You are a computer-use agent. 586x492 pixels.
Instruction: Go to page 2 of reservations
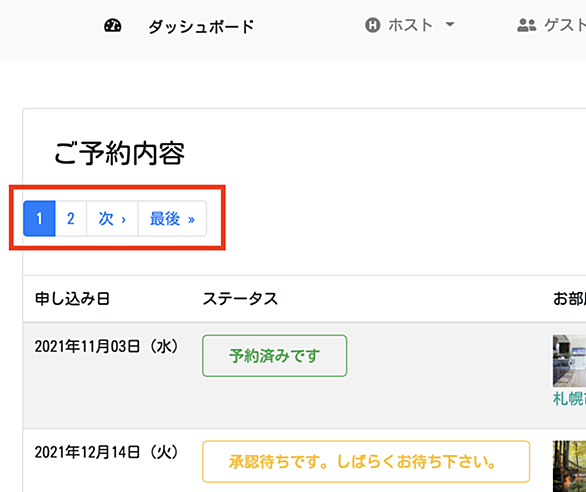71,219
